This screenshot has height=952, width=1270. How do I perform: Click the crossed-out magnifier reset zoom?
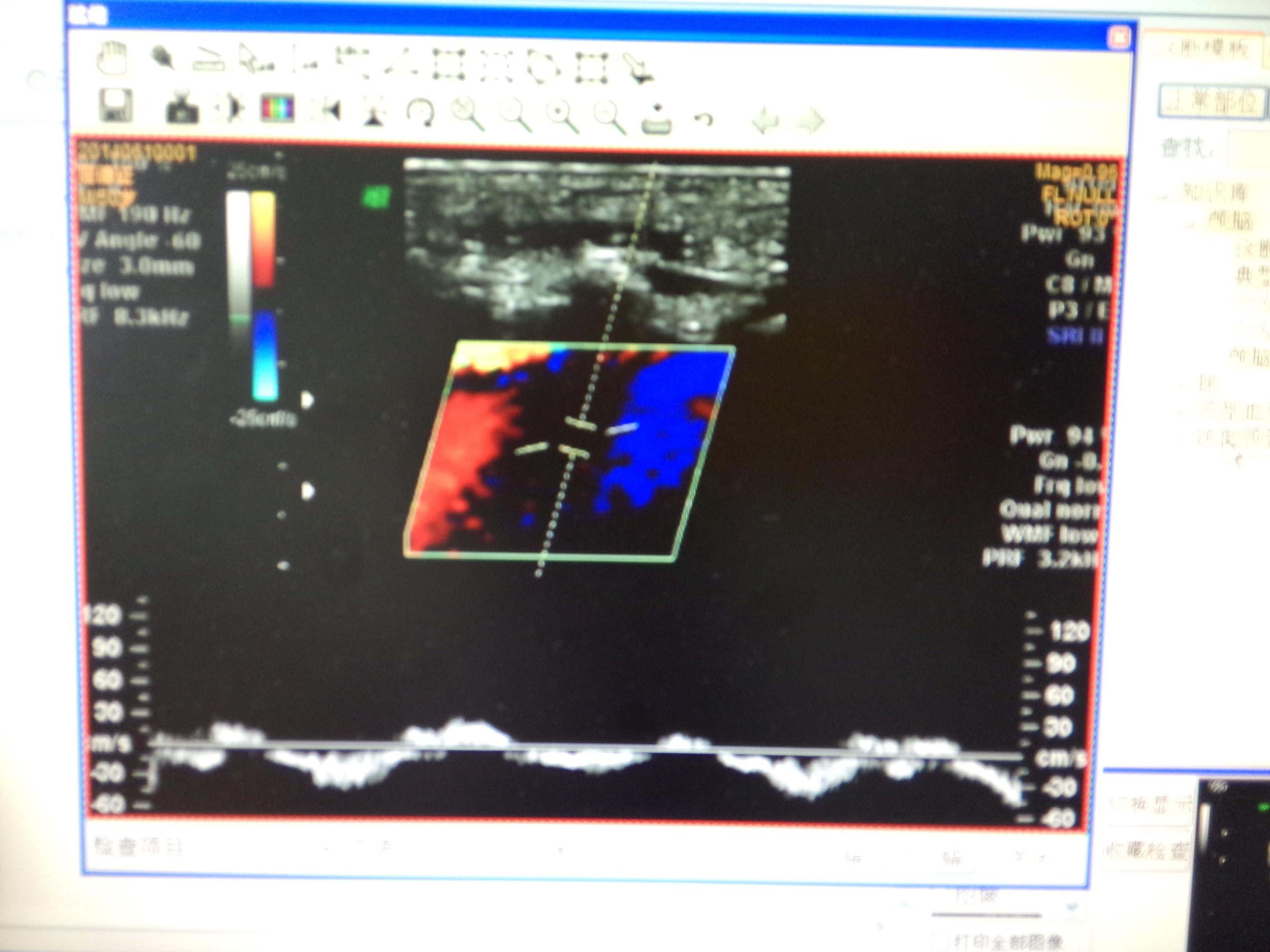[468, 114]
